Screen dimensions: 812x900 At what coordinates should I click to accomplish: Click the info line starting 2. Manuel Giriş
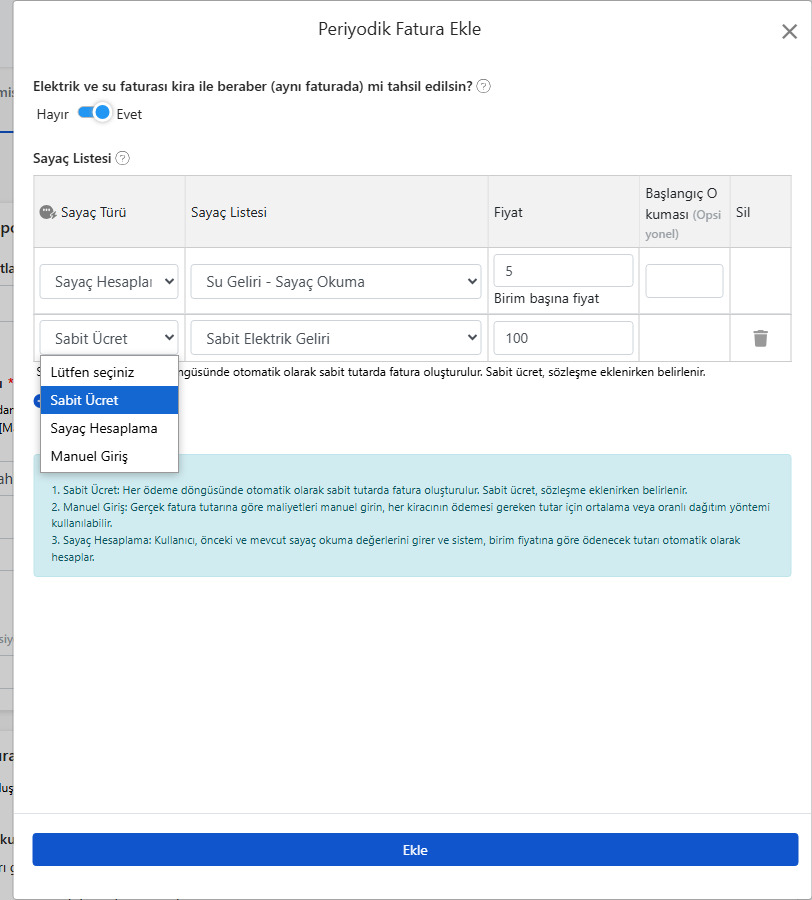[410, 515]
